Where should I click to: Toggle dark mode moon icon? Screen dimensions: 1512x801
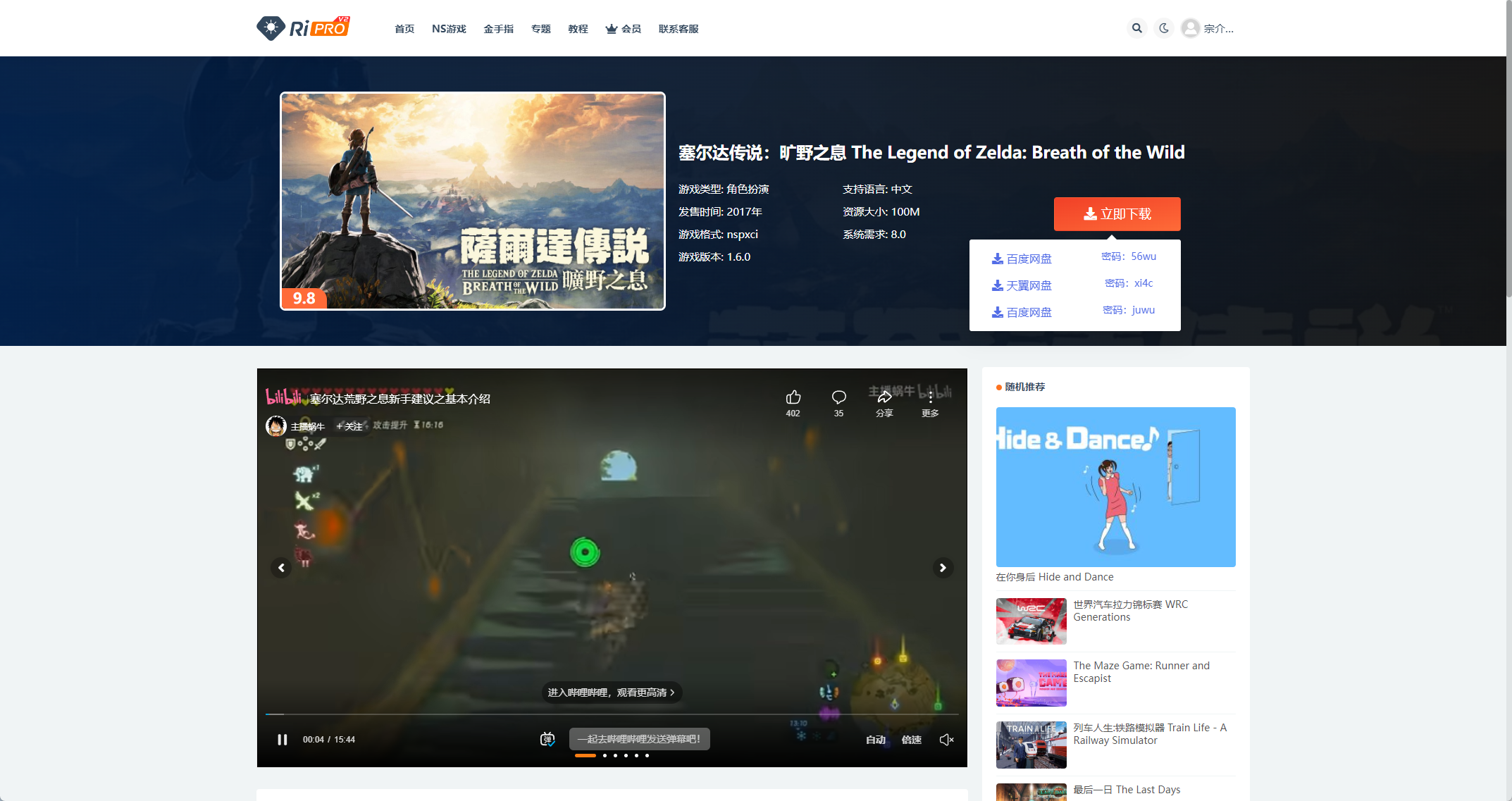tap(1164, 28)
